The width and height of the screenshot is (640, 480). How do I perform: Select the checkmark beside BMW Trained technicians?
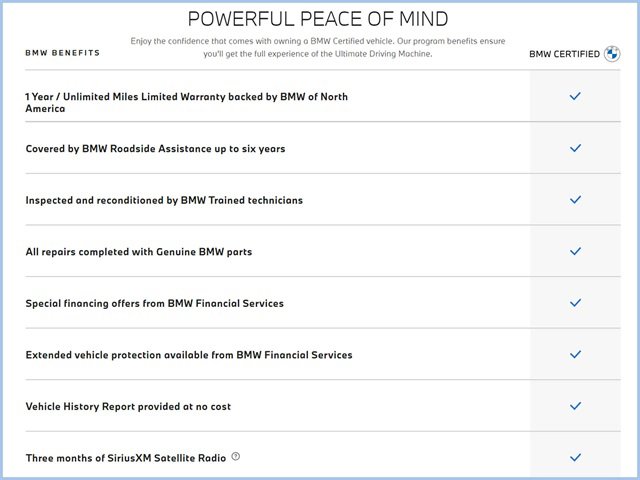(575, 200)
